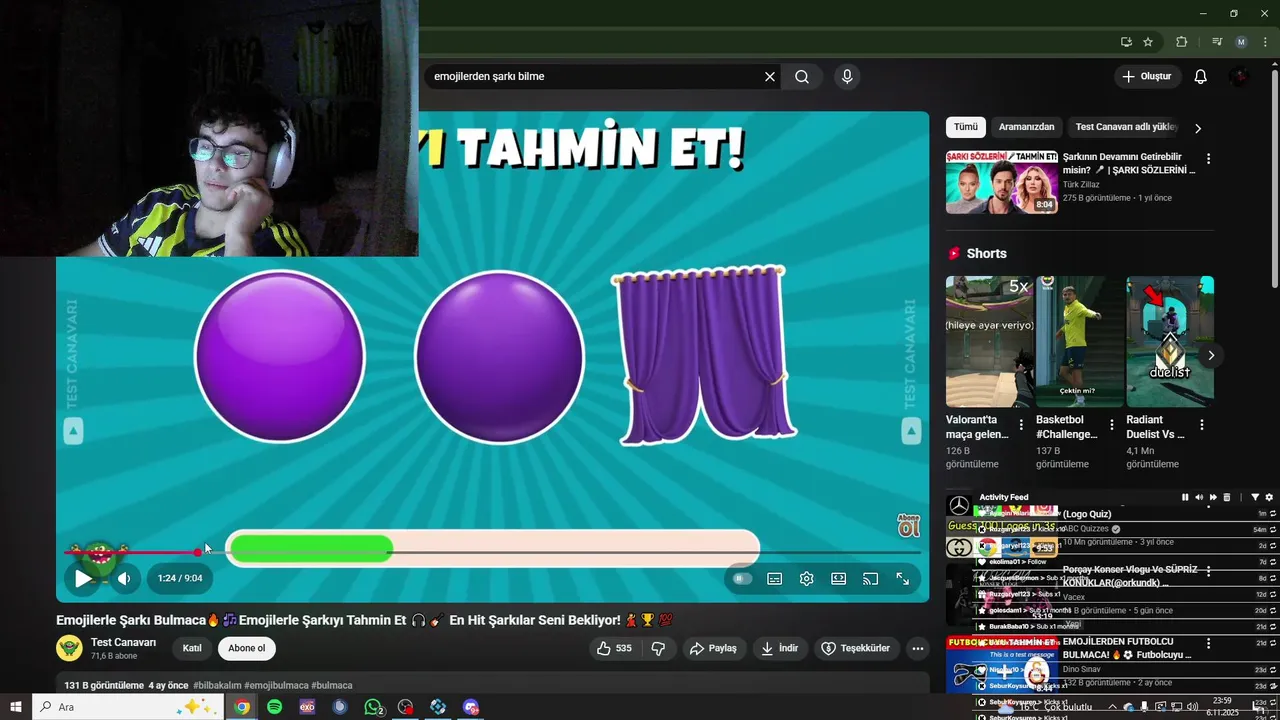Image resolution: width=1280 pixels, height=720 pixels.
Task: Mute alerts in the Activity Feed overlay
Action: point(1199,497)
